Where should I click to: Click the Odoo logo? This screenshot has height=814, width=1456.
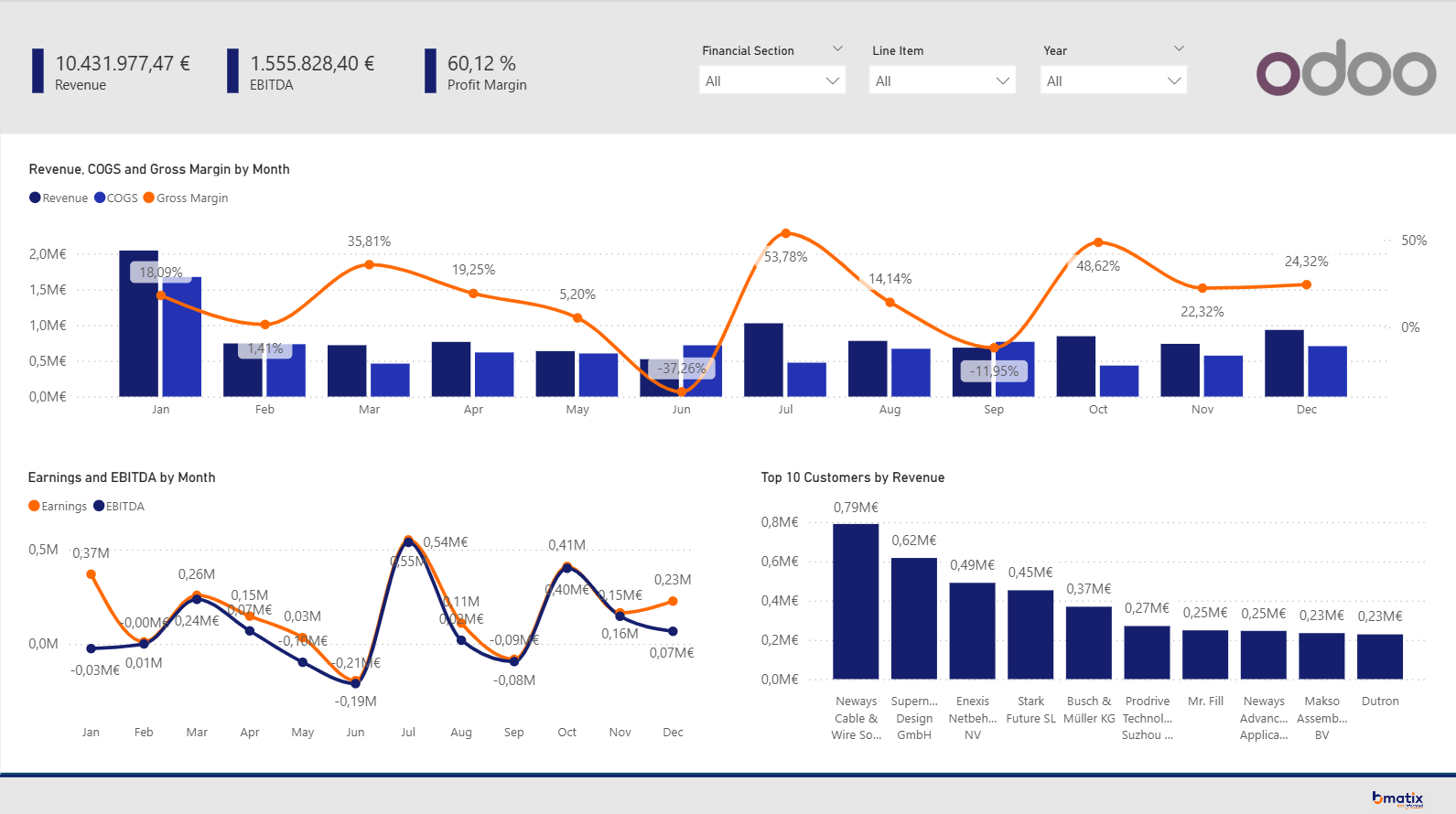coord(1346,68)
